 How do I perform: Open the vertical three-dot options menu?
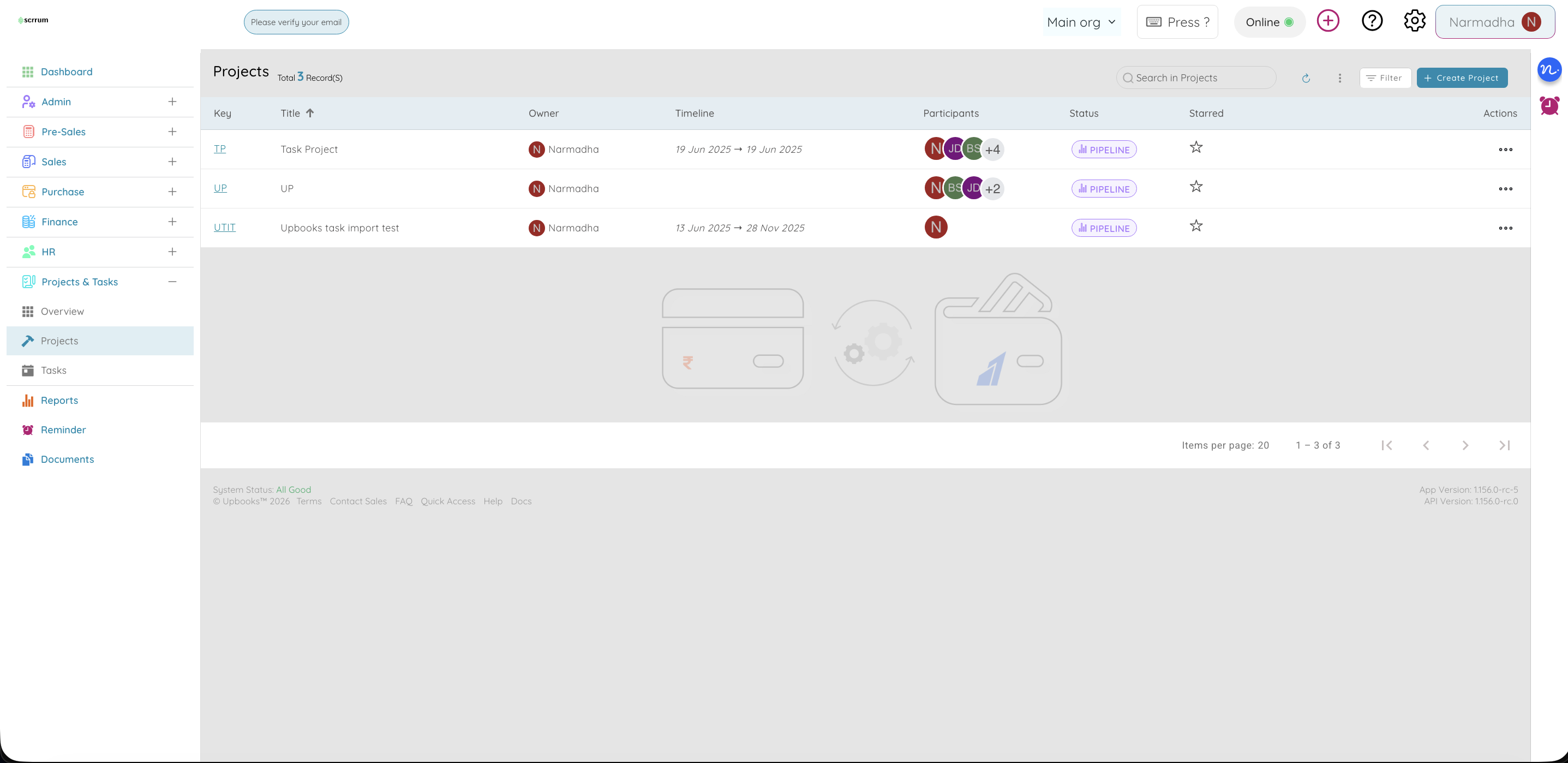point(1340,78)
